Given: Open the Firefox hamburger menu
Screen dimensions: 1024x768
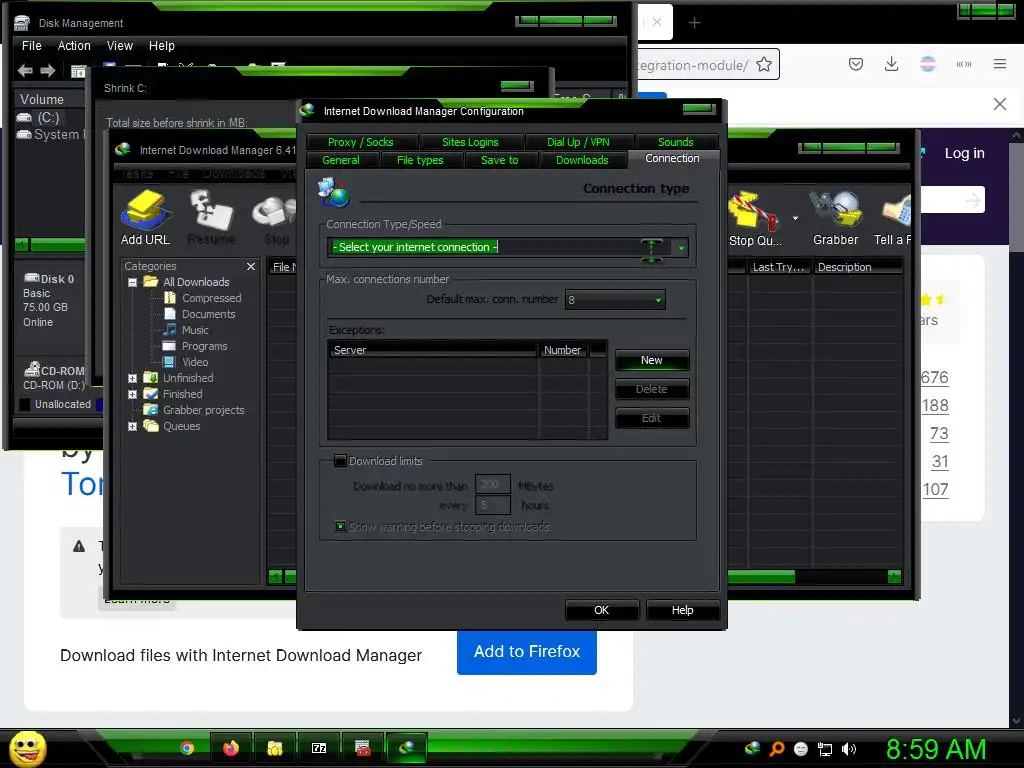Looking at the screenshot, I should (999, 64).
